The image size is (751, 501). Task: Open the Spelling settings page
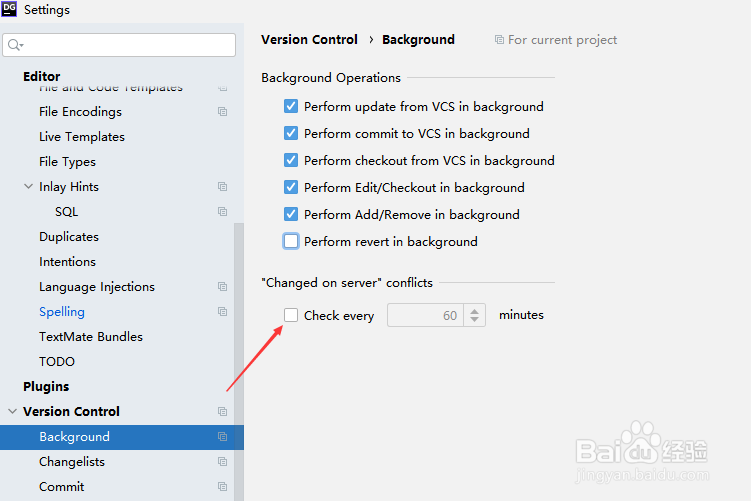pos(62,312)
